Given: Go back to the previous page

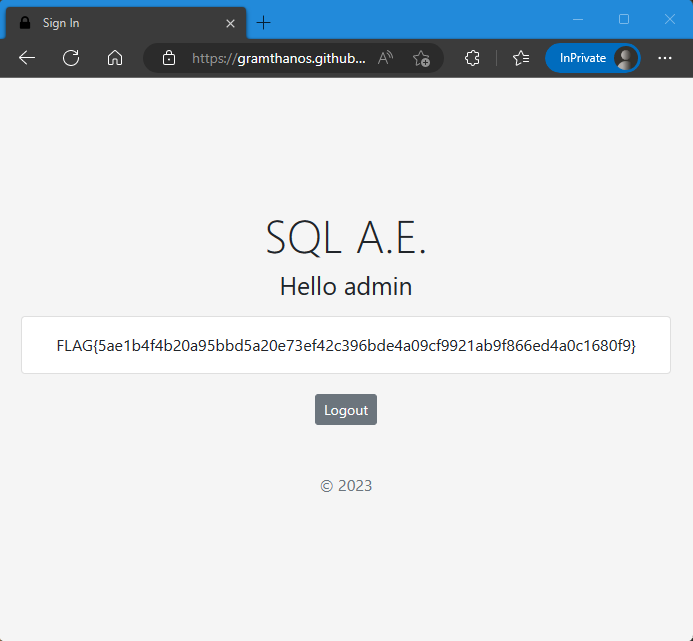Looking at the screenshot, I should pyautogui.click(x=27, y=58).
